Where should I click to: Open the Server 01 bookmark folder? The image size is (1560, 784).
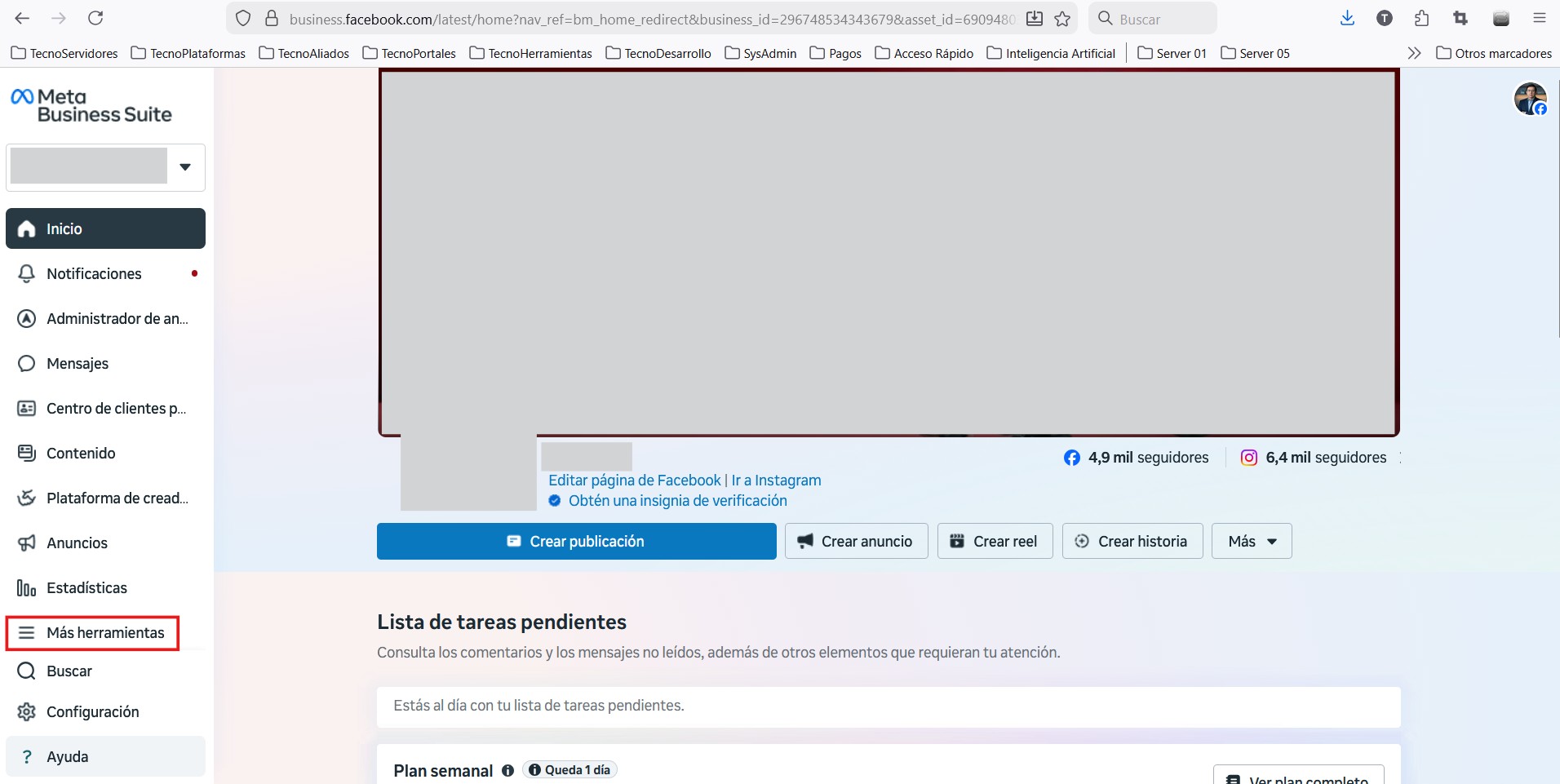coord(1172,53)
